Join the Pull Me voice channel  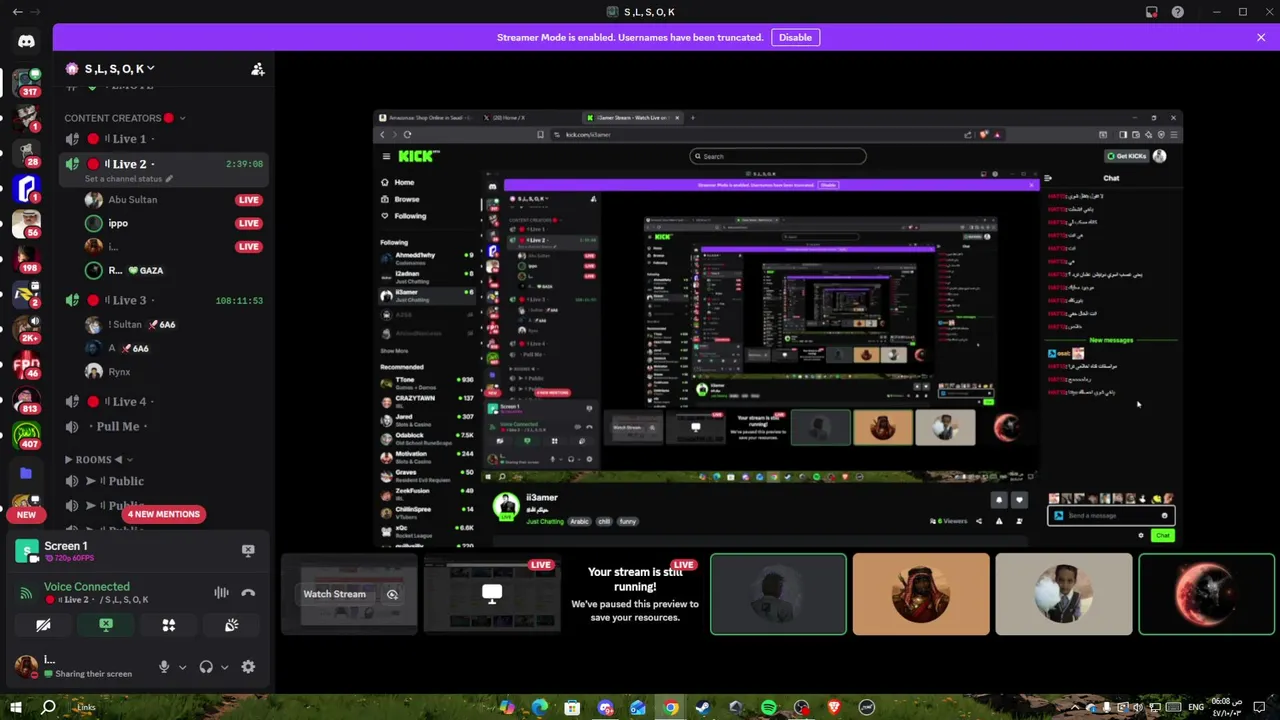coord(165,426)
